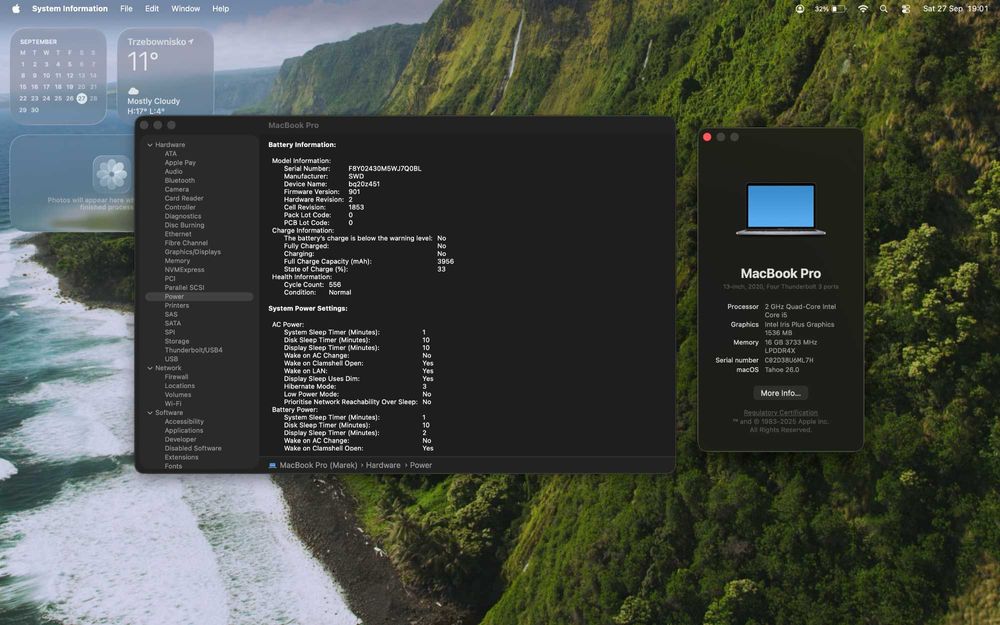Select Fibre Channel in the sidebar

click(x=186, y=243)
